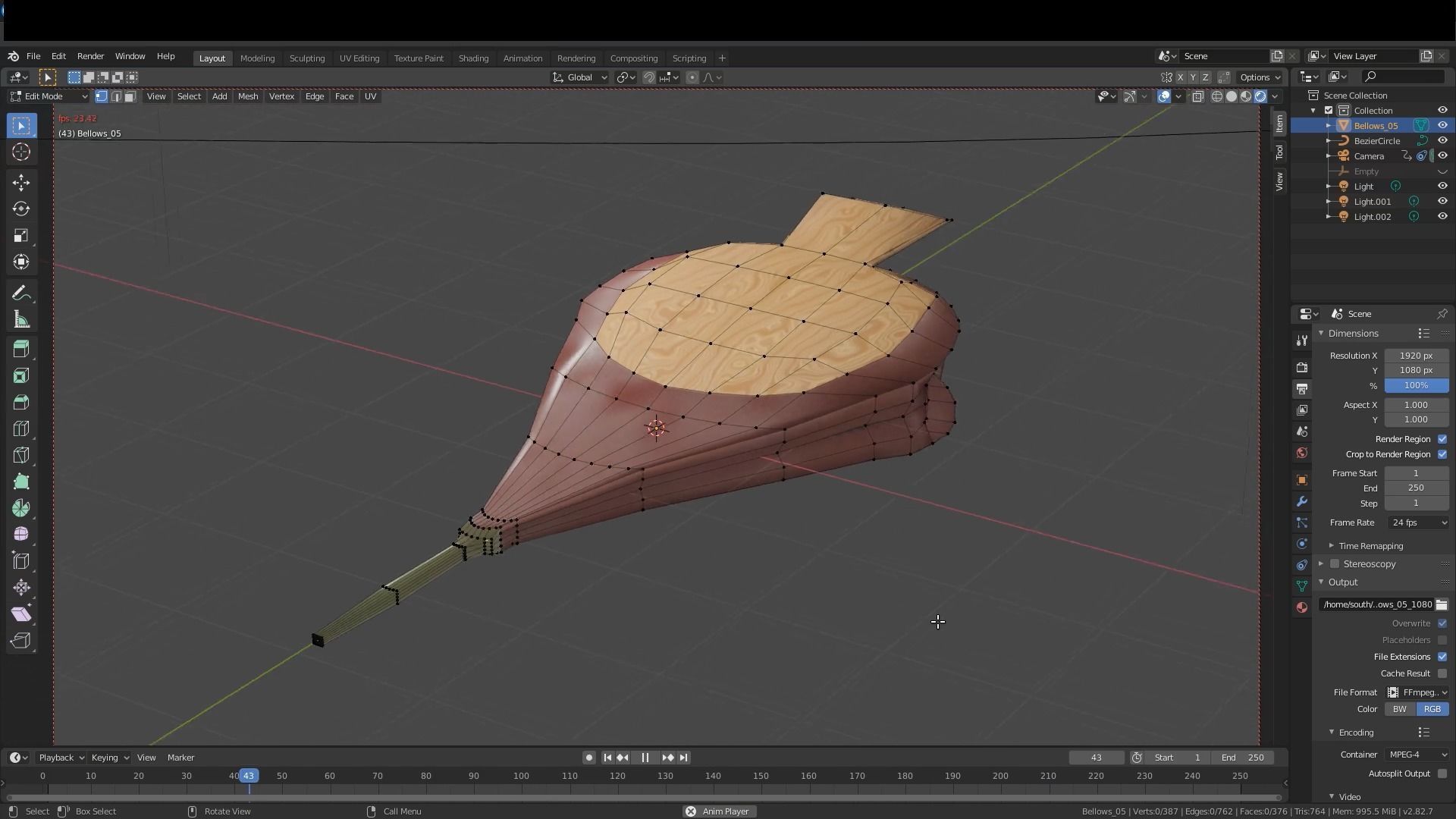Image resolution: width=1456 pixels, height=819 pixels.
Task: Open the Options popover in the header
Action: (1258, 77)
